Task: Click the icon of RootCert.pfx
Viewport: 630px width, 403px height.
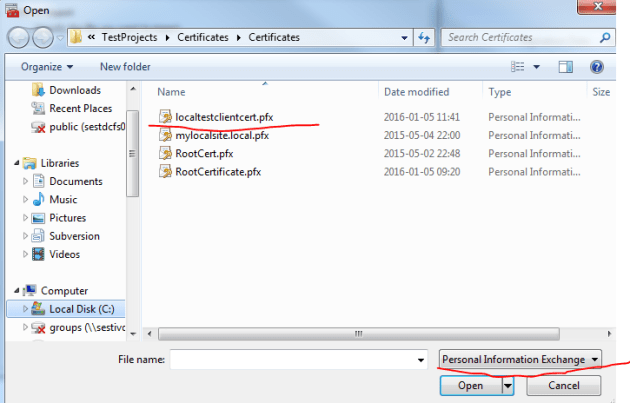Action: point(165,153)
